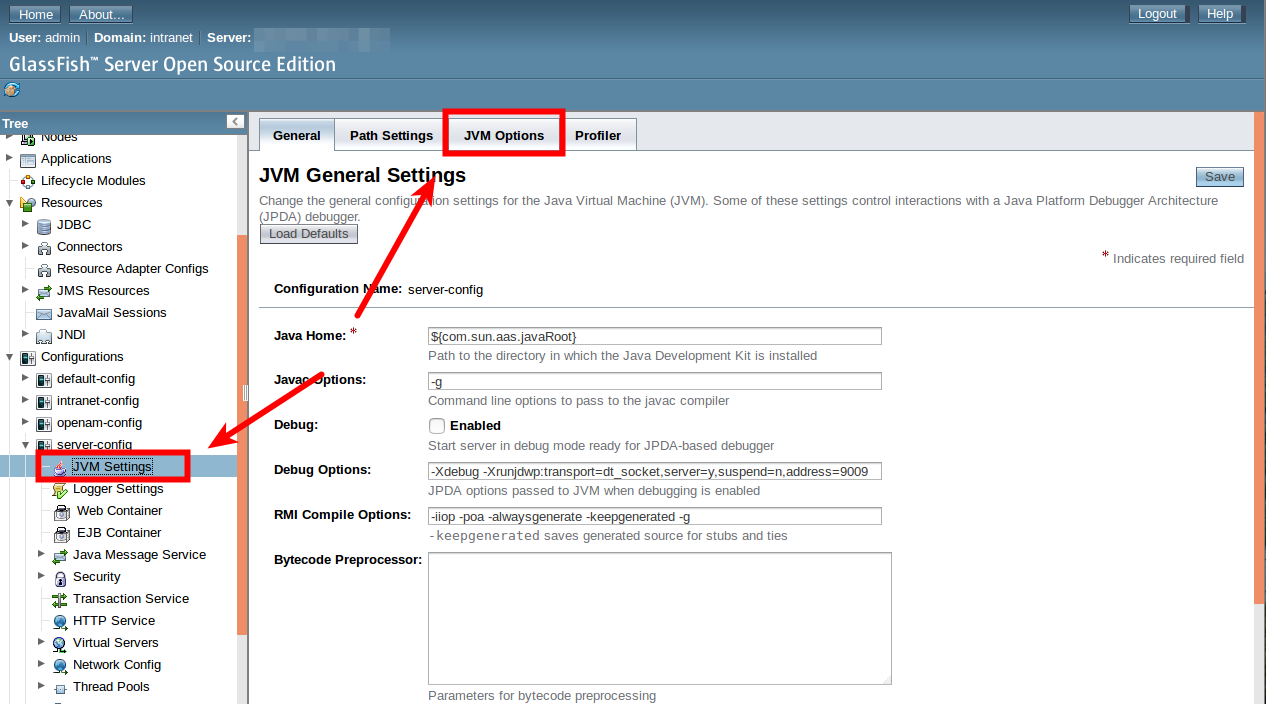Click the Java Home input field
This screenshot has height=704, width=1267.
654,336
